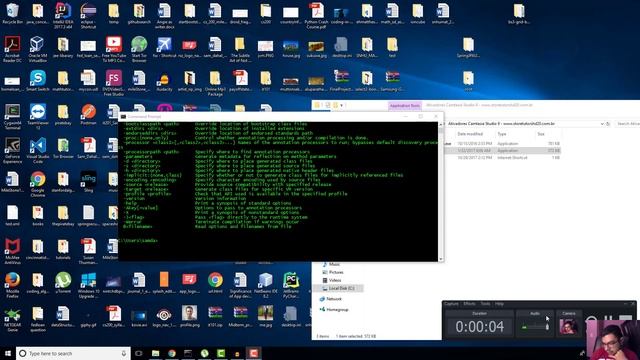Open Free YouTube To MP3 Converter icon
This screenshot has width=640, height=360.
coord(113,49)
